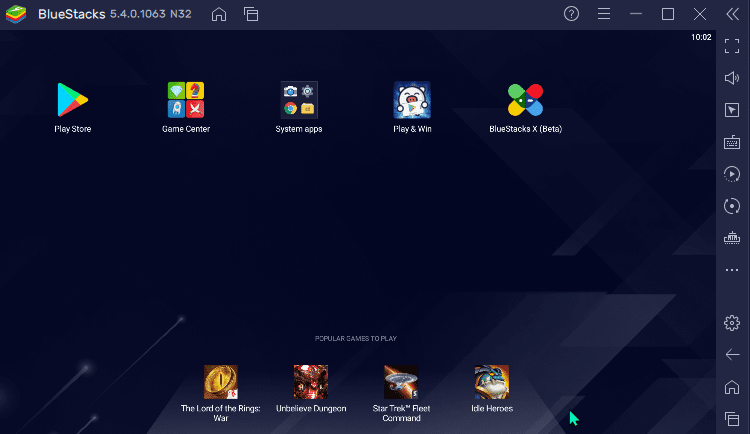Launch BlueStacks X (Beta)
750x434 pixels.
coord(525,100)
